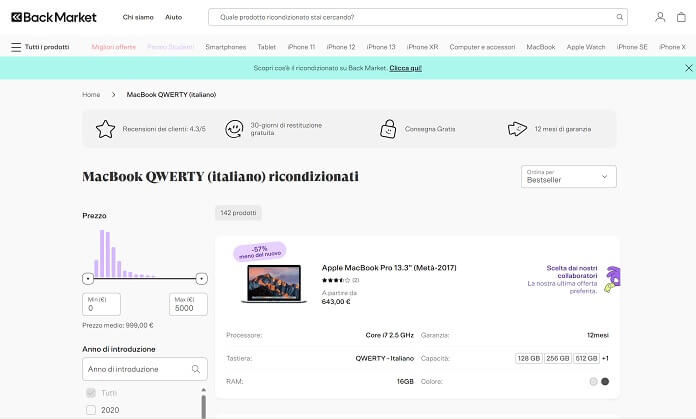Image resolution: width=696 pixels, height=419 pixels.
Task: Click the year filter list scrollbar
Action: coord(203,403)
